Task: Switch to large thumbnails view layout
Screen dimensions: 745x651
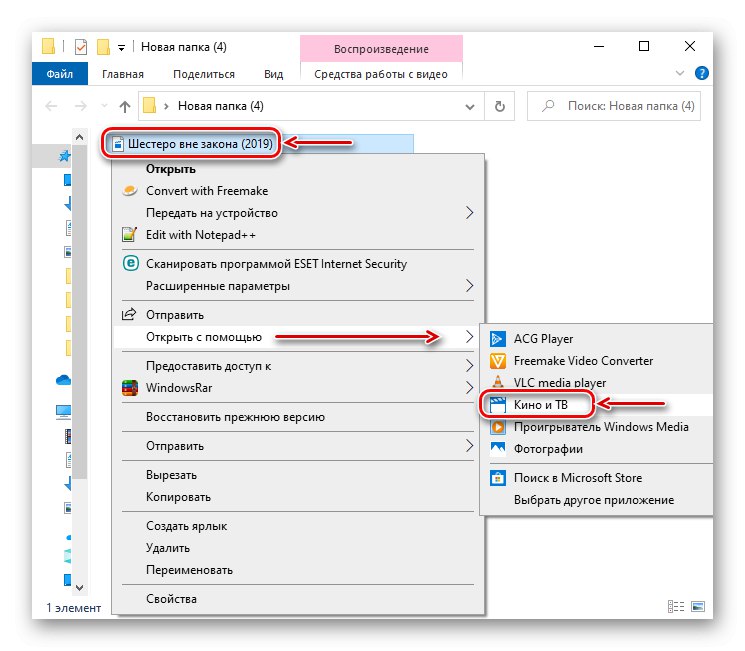Action: 696,607
